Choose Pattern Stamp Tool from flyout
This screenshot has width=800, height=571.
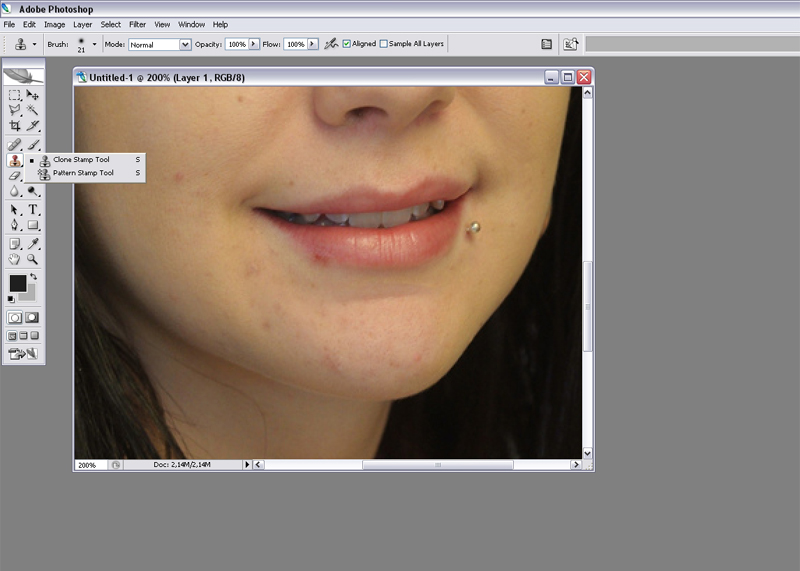[x=83, y=173]
